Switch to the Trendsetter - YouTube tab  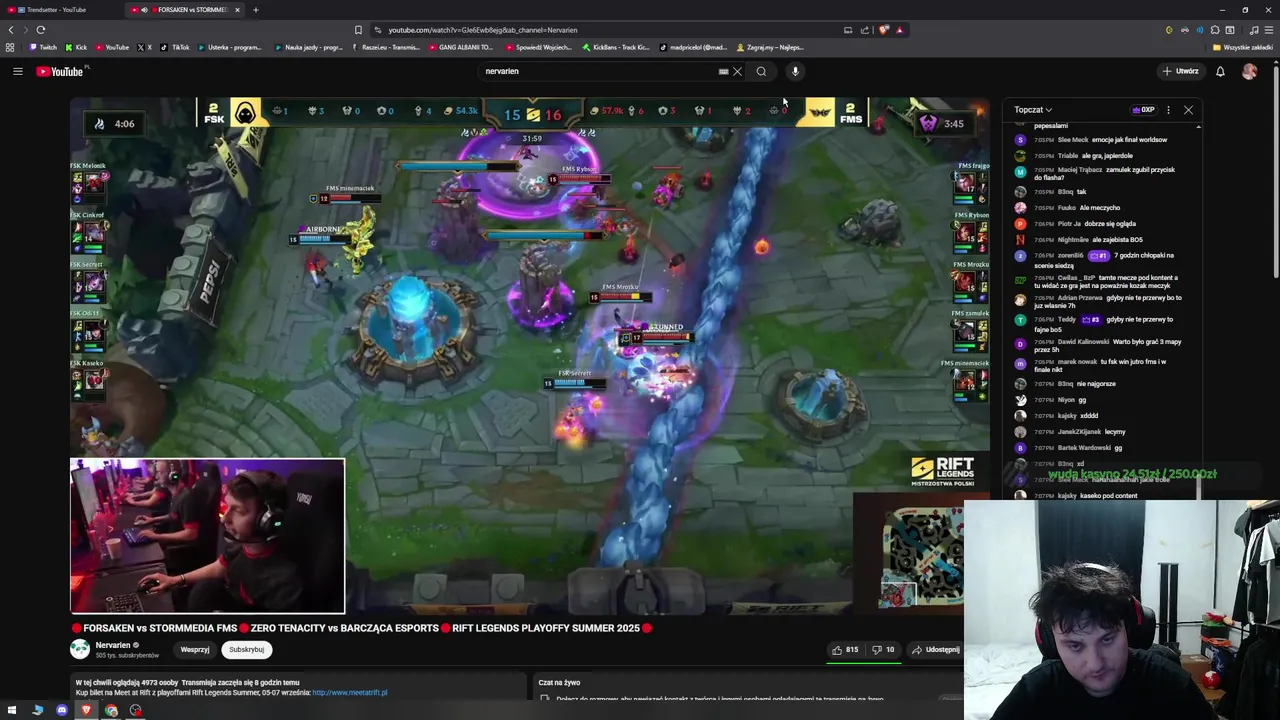[60, 10]
